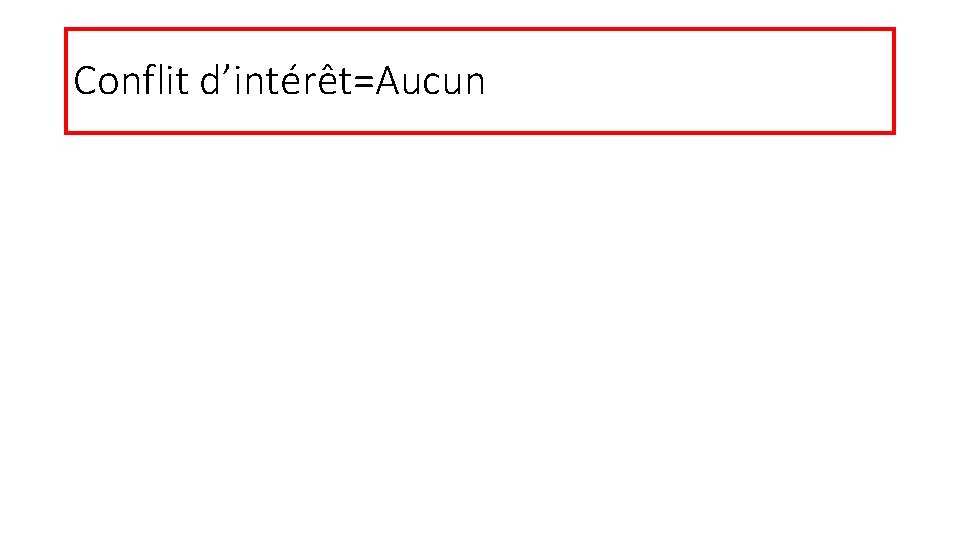Click the bottom-left corner of the red box

67,132
